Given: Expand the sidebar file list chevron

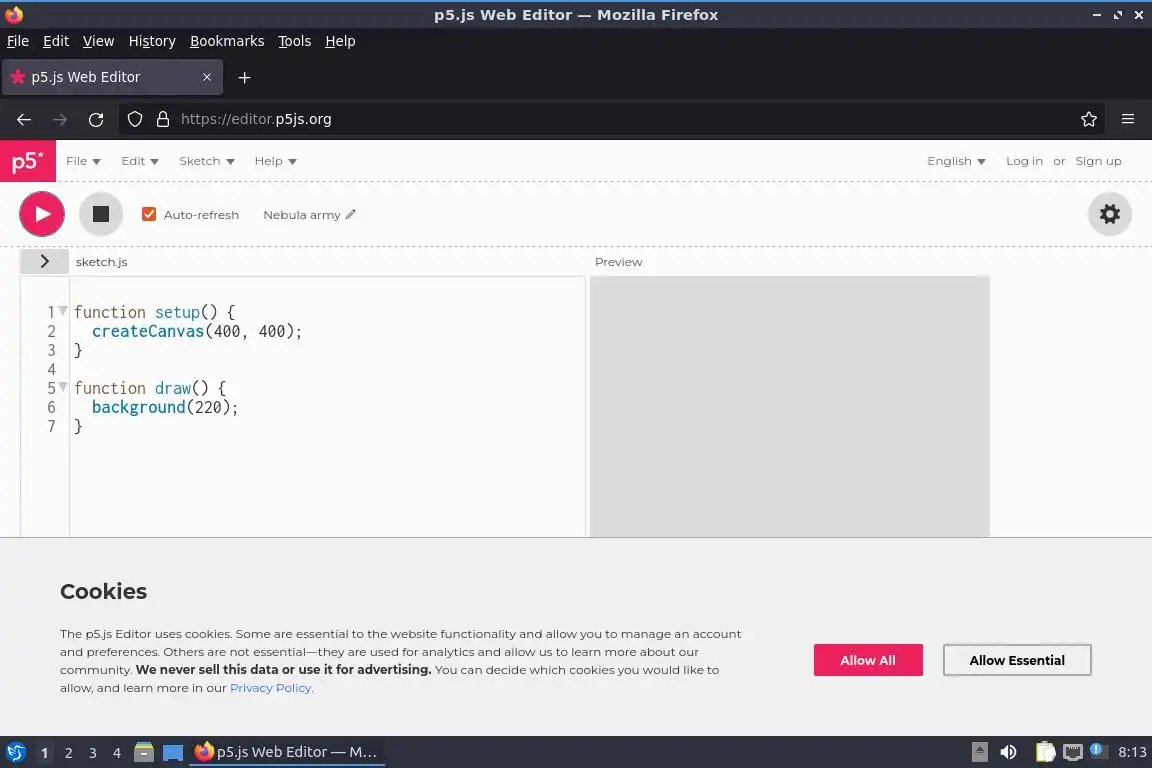Looking at the screenshot, I should coord(44,262).
